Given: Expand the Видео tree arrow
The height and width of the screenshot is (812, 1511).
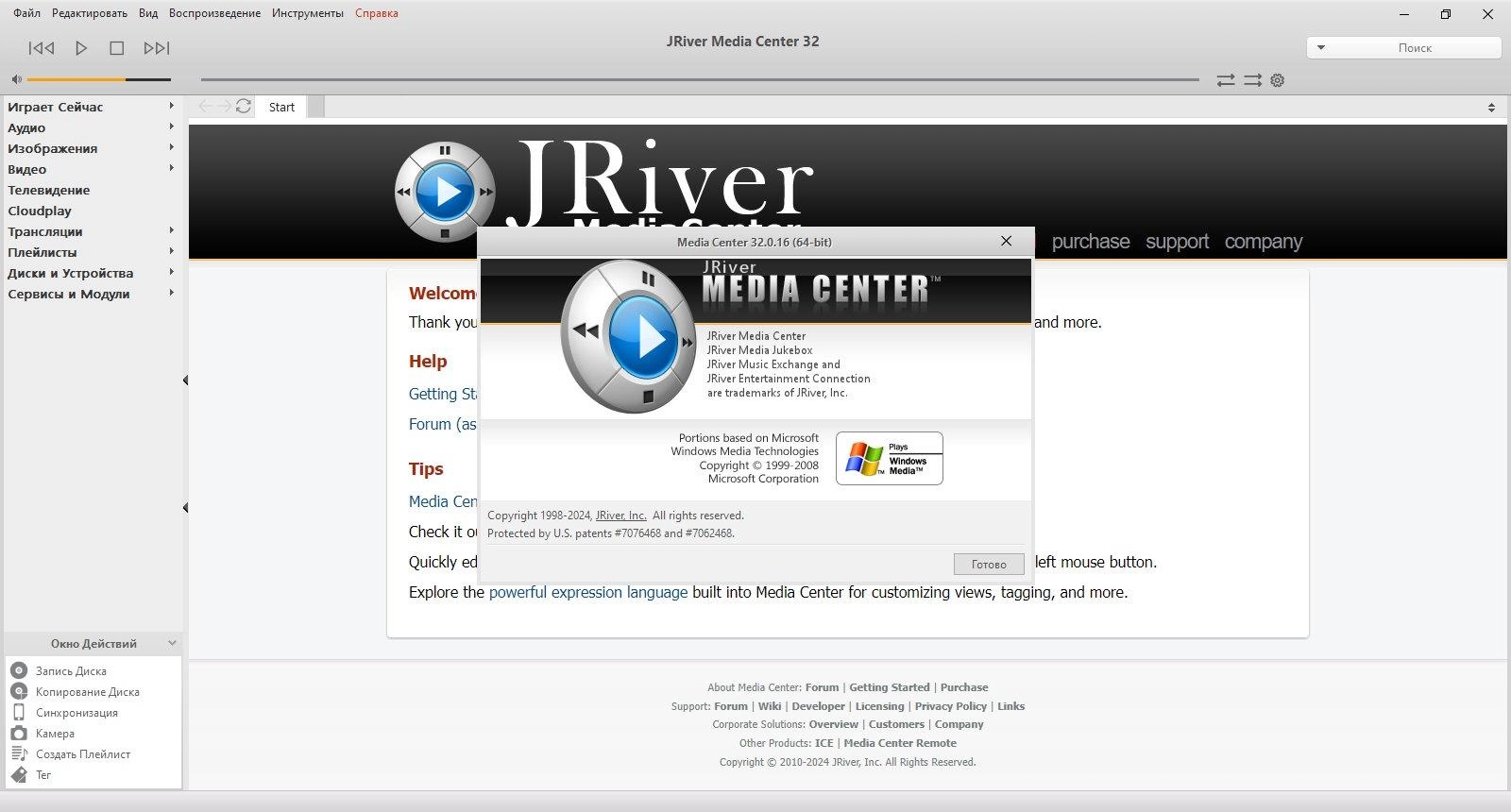Looking at the screenshot, I should pyautogui.click(x=171, y=168).
